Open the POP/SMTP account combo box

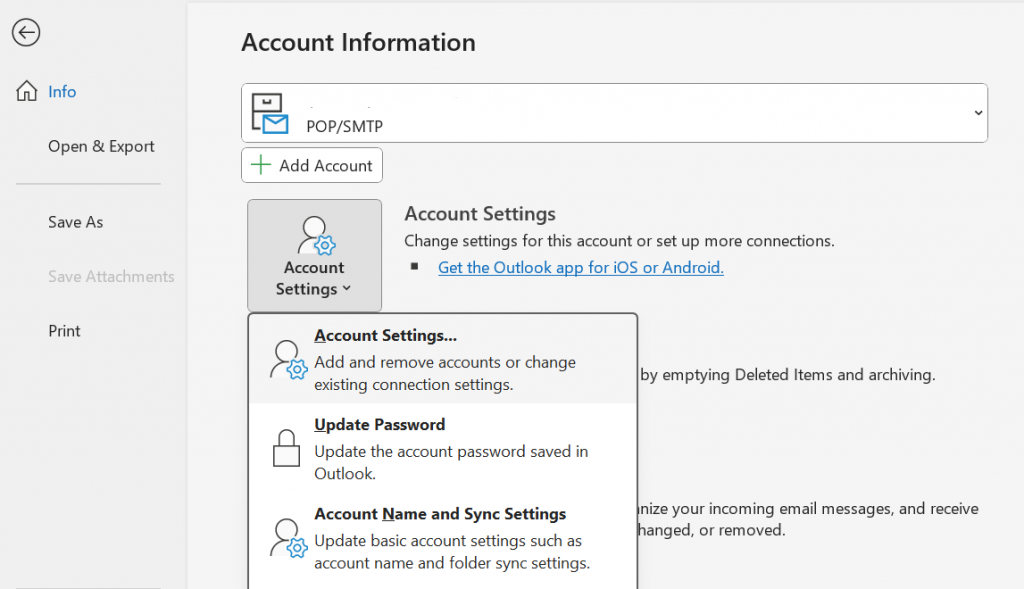[x=614, y=113]
